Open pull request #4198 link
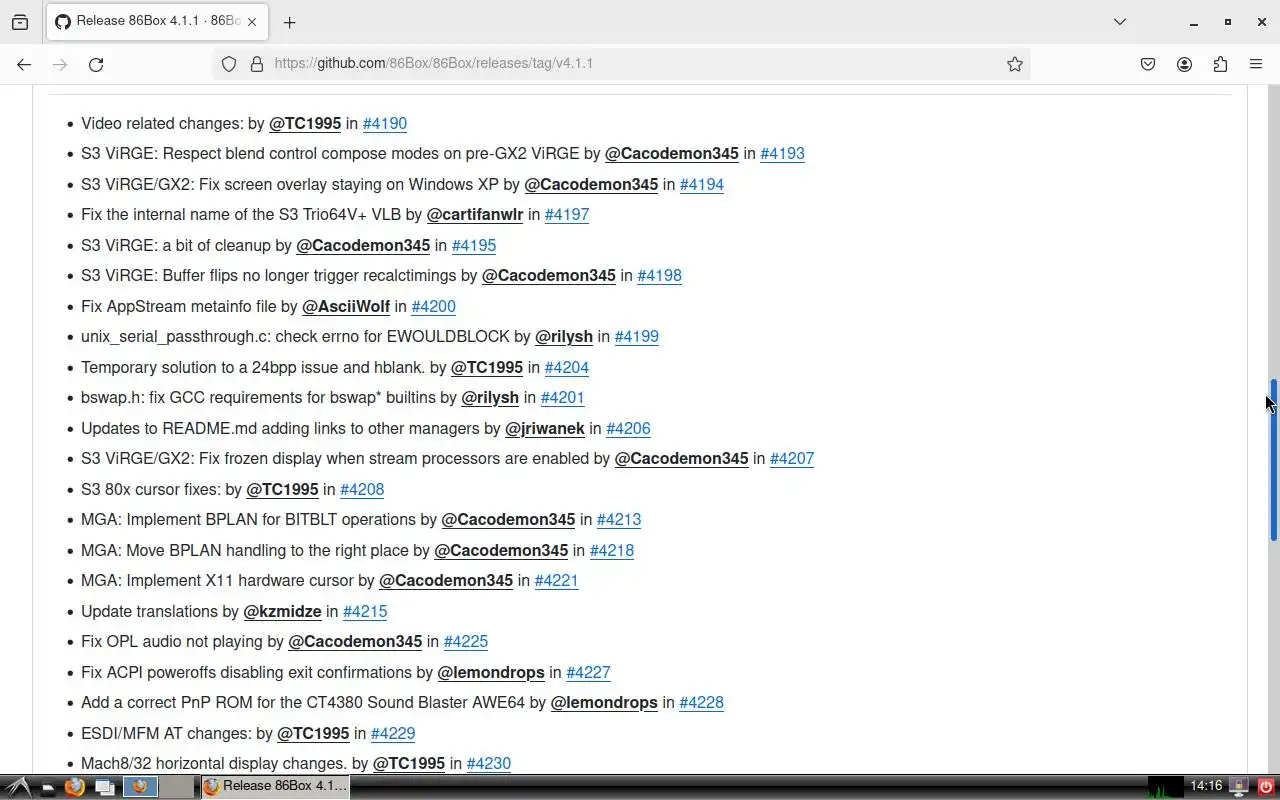 click(x=659, y=275)
